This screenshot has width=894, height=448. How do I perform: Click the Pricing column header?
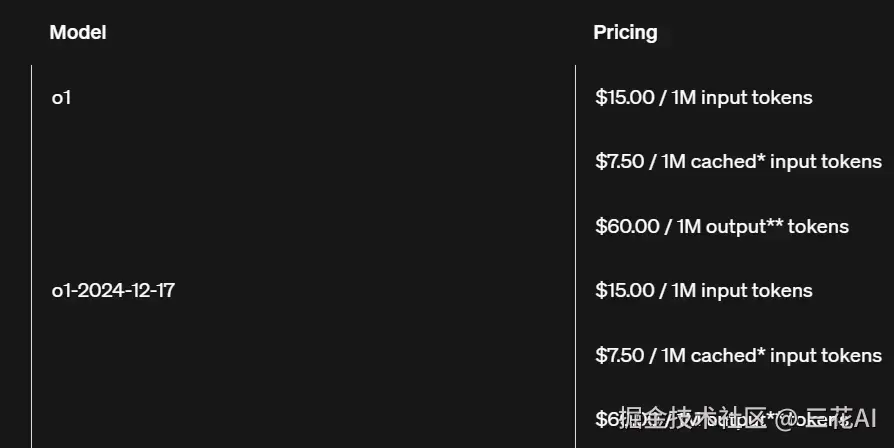(x=625, y=32)
